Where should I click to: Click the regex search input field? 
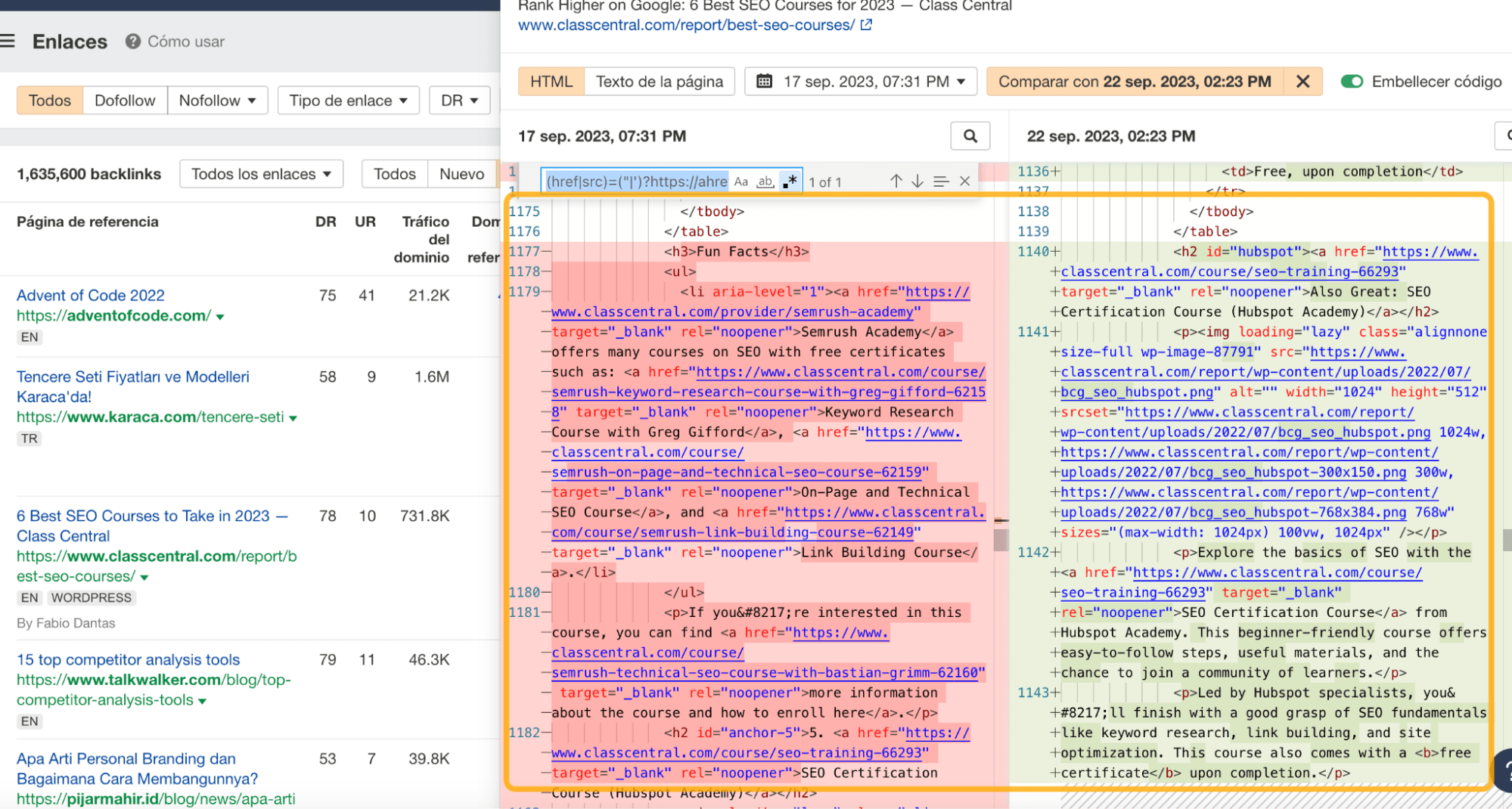coord(635,181)
